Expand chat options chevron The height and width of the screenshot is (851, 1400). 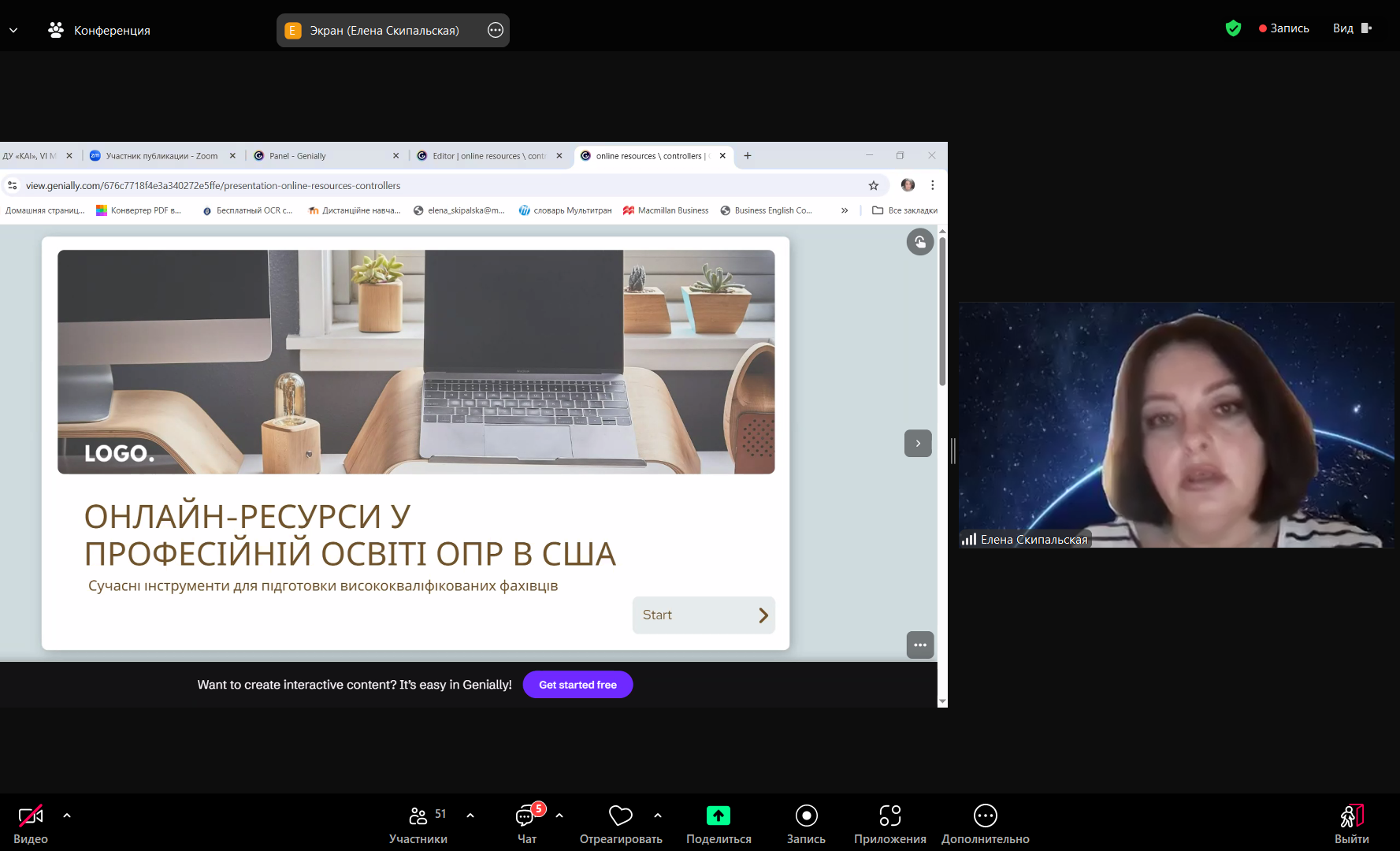coord(559,816)
